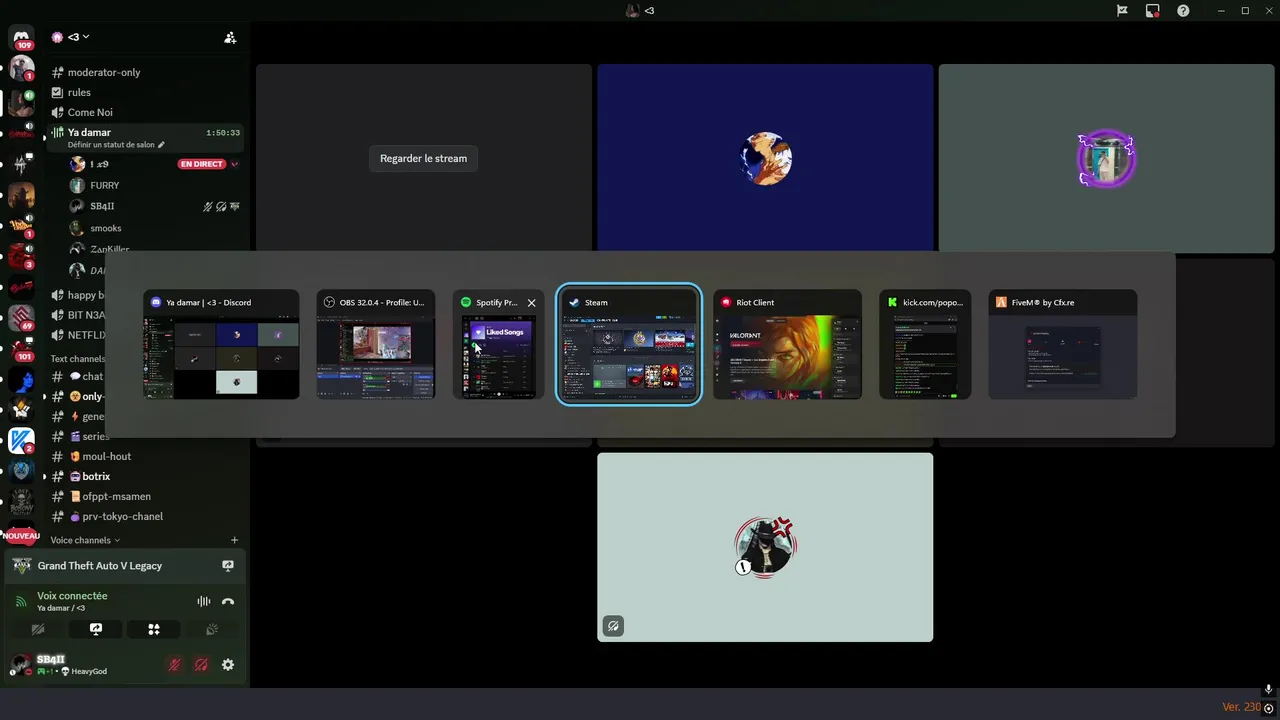Switch to Riot Client window thumbnail
The width and height of the screenshot is (1280, 720).
[x=788, y=344]
